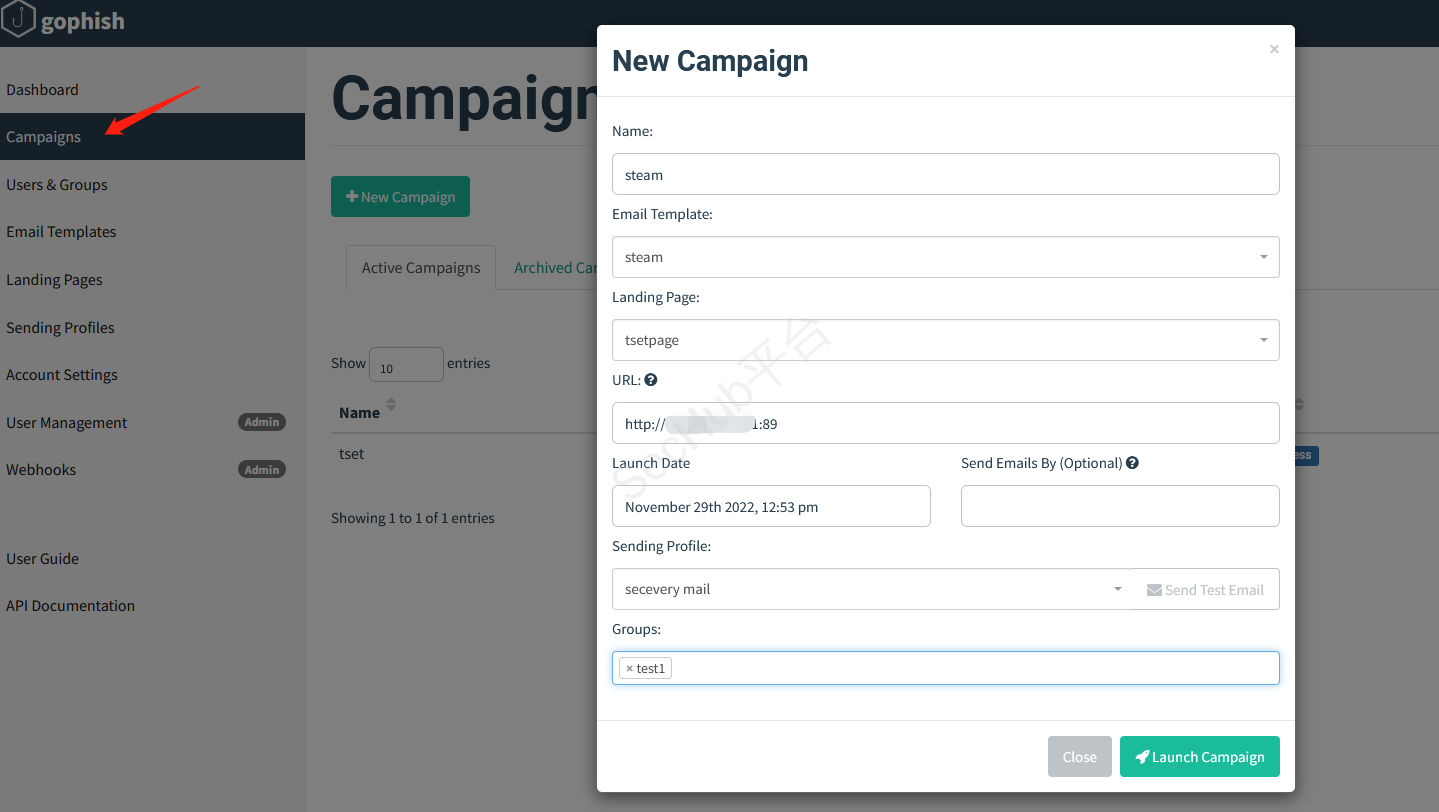
Task: Switch to the Active Campaigns tab
Action: pos(421,268)
